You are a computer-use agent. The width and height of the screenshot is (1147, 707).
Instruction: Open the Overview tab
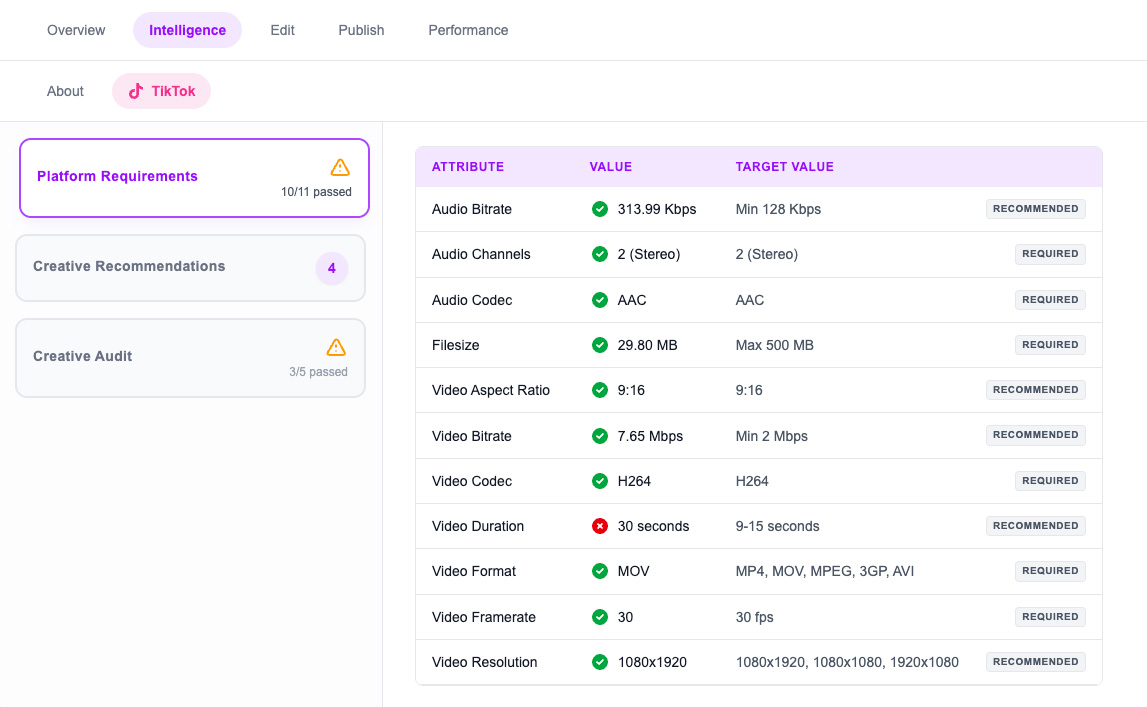[76, 30]
